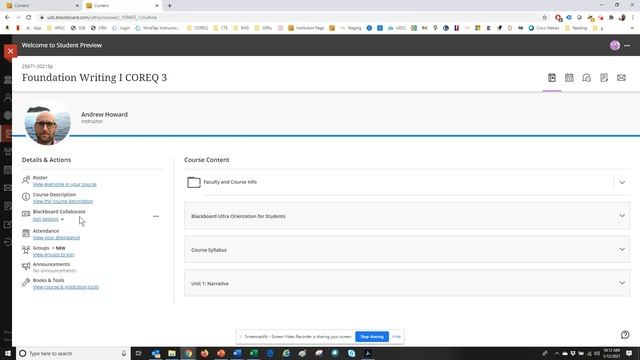This screenshot has height=360, width=640.
Task: Close the active Content browser tab
Action: [x=157, y=6]
